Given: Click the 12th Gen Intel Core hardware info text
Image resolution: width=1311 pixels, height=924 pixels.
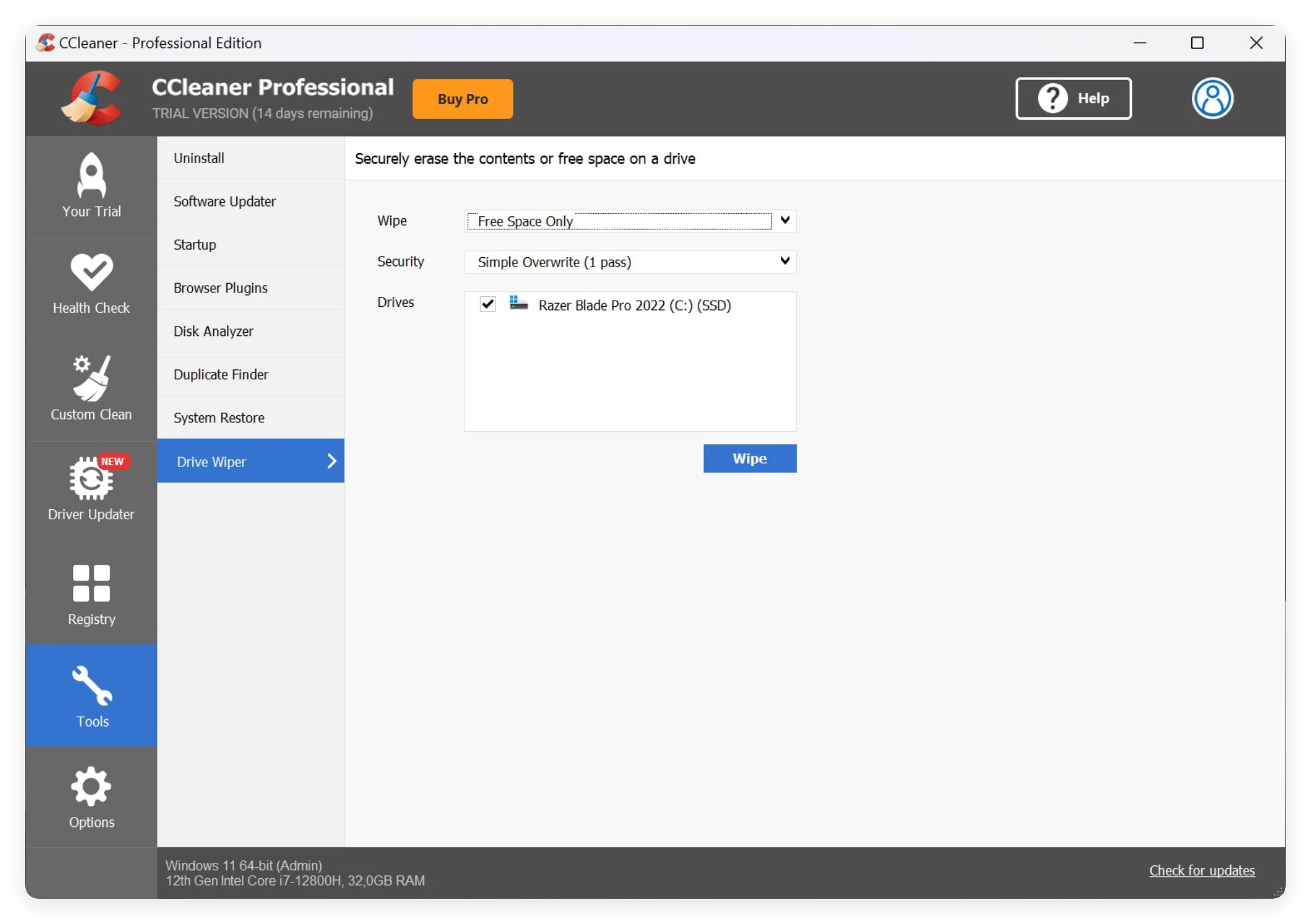Looking at the screenshot, I should click(295, 881).
